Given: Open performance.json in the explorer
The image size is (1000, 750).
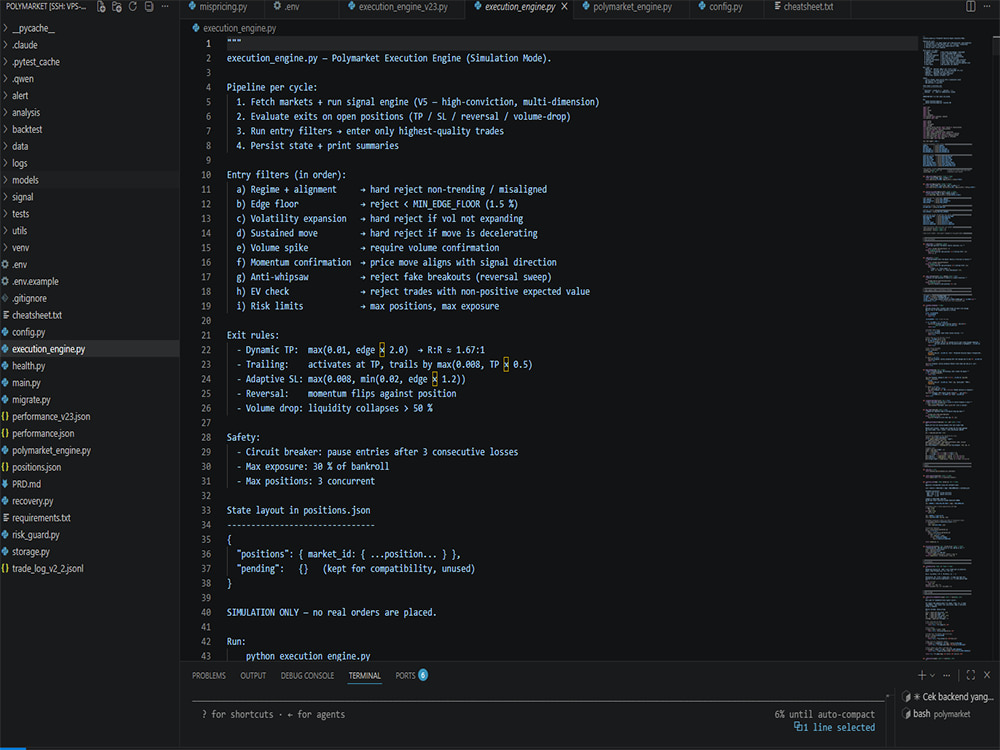Looking at the screenshot, I should pos(90,434).
